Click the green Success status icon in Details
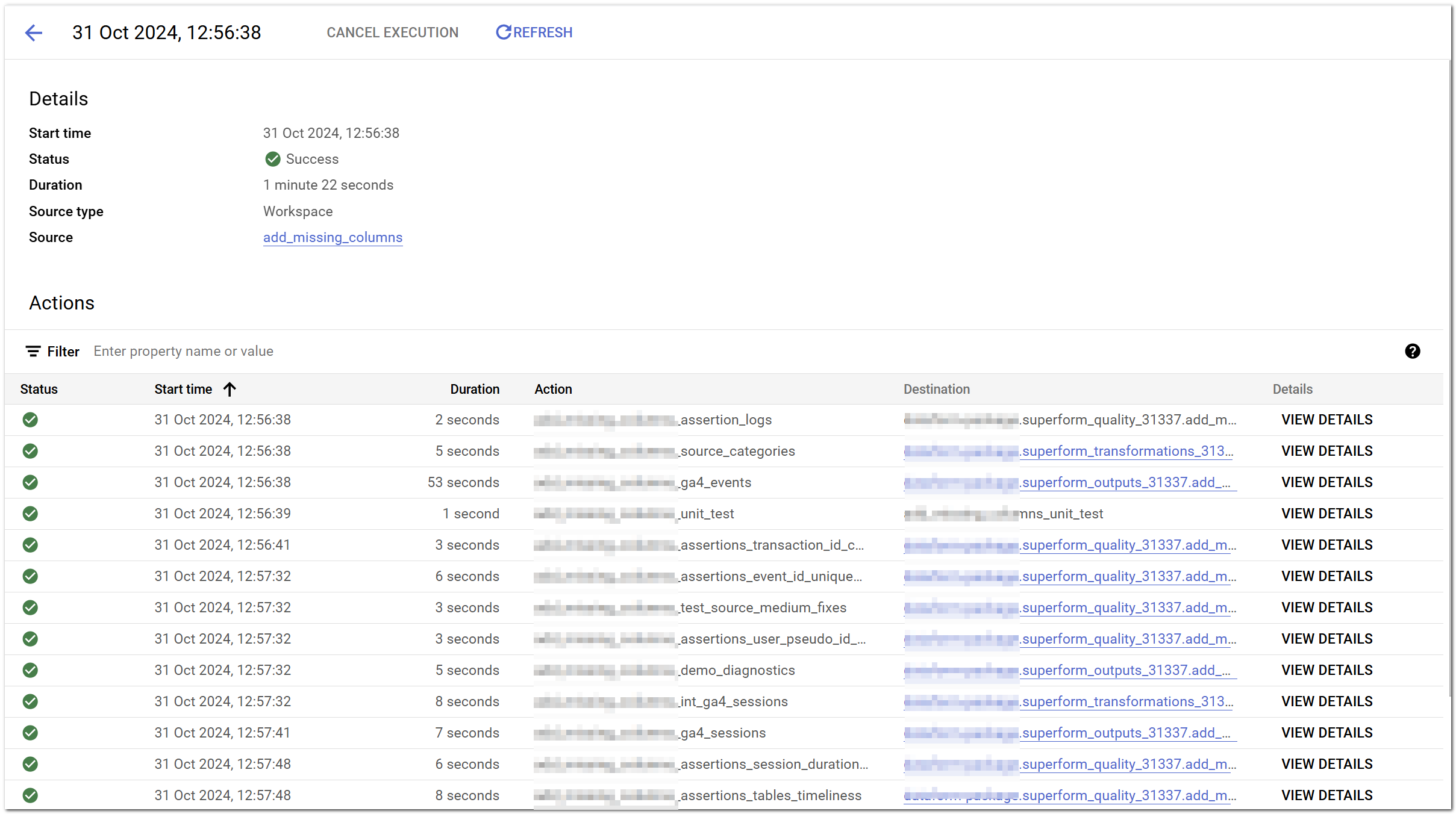The width and height of the screenshot is (1456, 814). point(272,159)
